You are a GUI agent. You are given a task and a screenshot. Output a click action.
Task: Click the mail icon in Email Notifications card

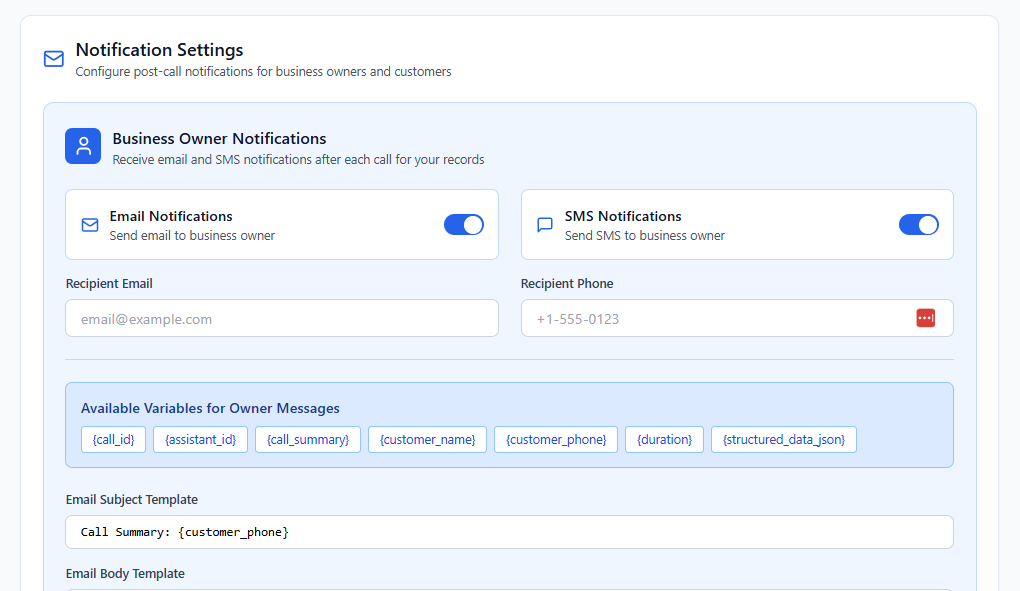click(89, 225)
